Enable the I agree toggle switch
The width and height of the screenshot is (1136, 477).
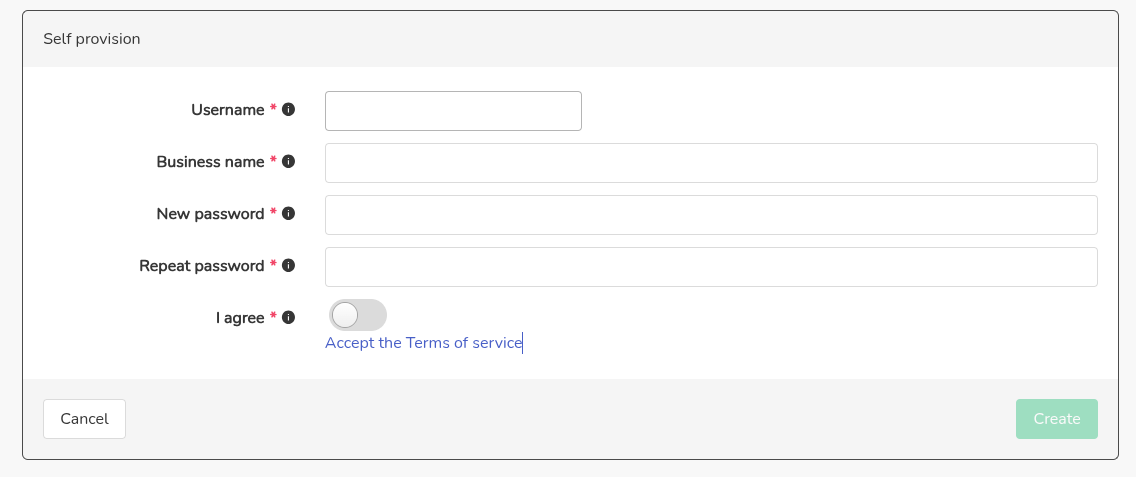click(x=357, y=316)
